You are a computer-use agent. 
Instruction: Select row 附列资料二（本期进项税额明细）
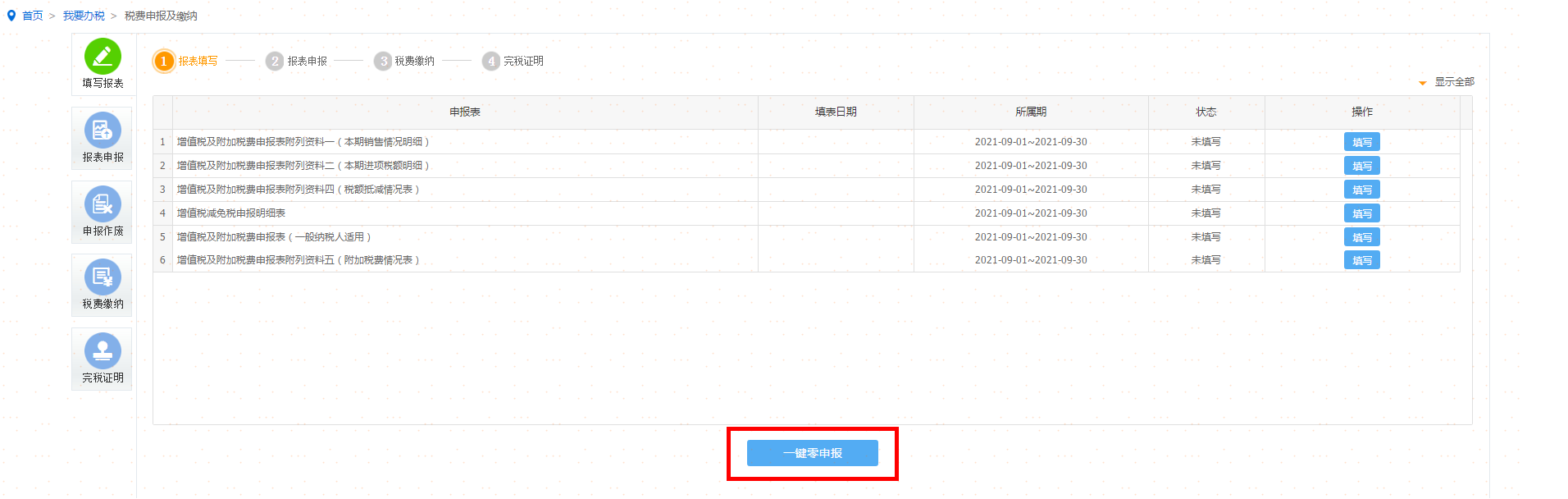coord(807,166)
